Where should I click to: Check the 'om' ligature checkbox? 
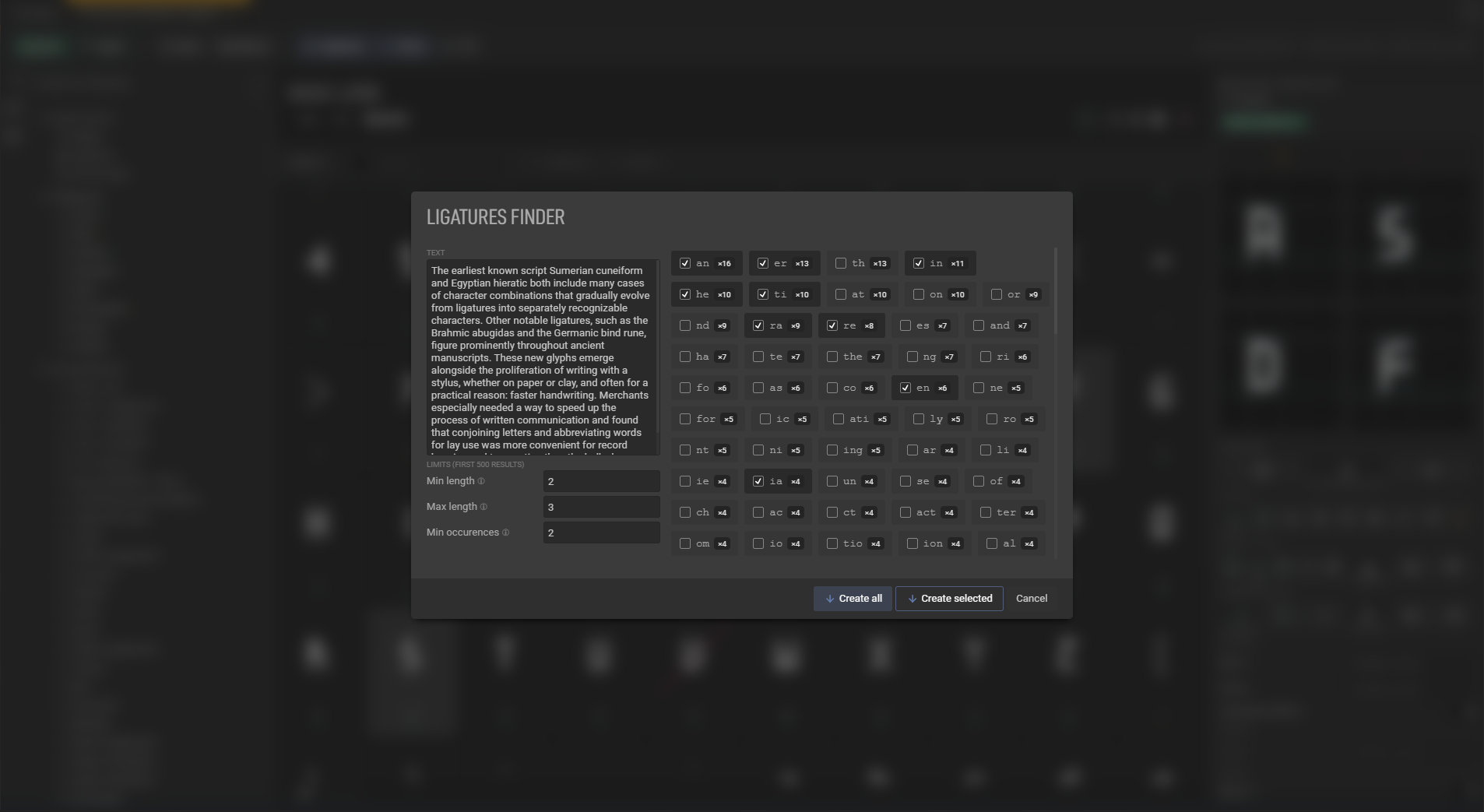[685, 543]
